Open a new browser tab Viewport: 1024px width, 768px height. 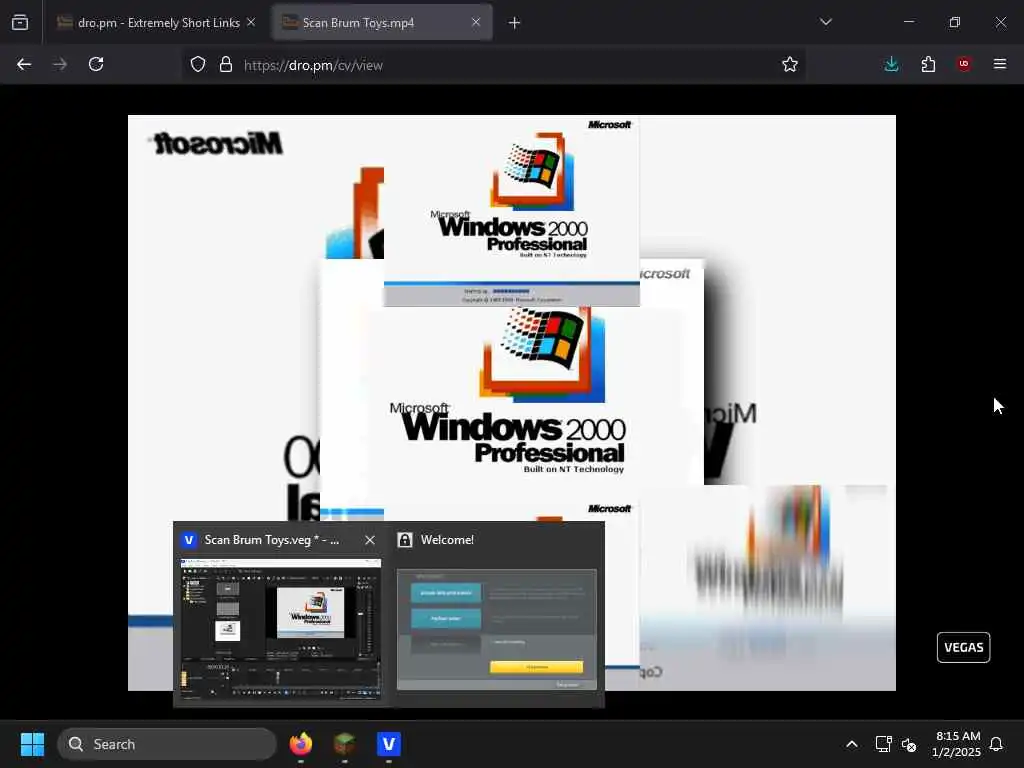click(x=515, y=23)
